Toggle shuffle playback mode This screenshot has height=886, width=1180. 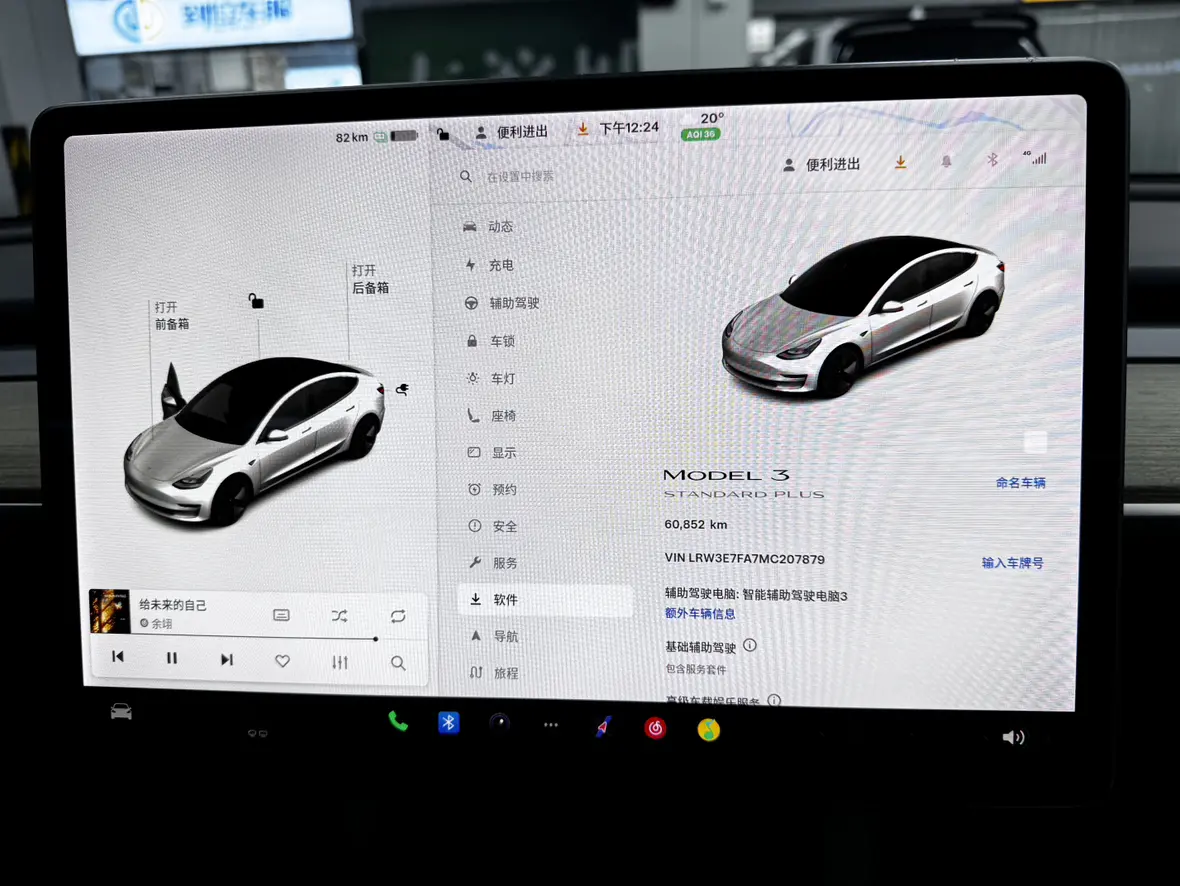click(x=340, y=616)
